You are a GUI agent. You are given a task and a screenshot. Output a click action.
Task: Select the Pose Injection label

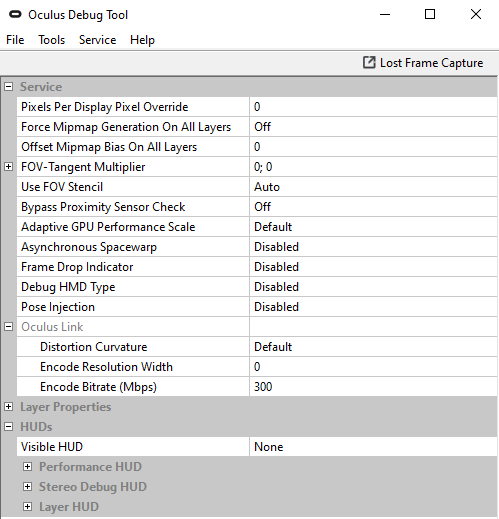pyautogui.click(x=58, y=307)
